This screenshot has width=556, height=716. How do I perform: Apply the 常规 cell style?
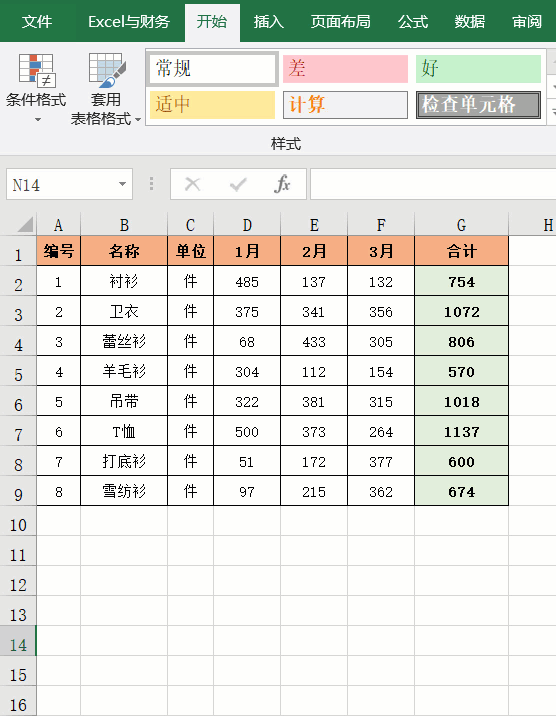212,68
